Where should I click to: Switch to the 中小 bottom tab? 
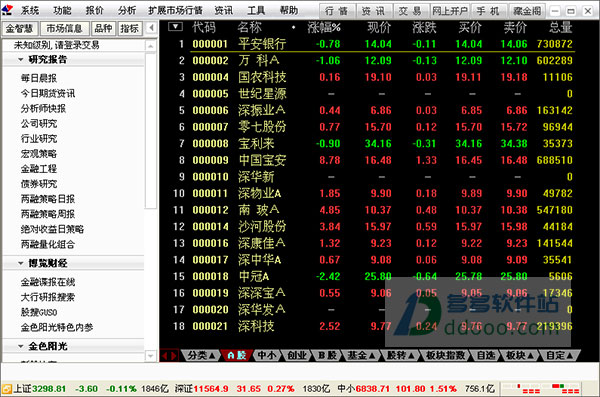(267, 356)
